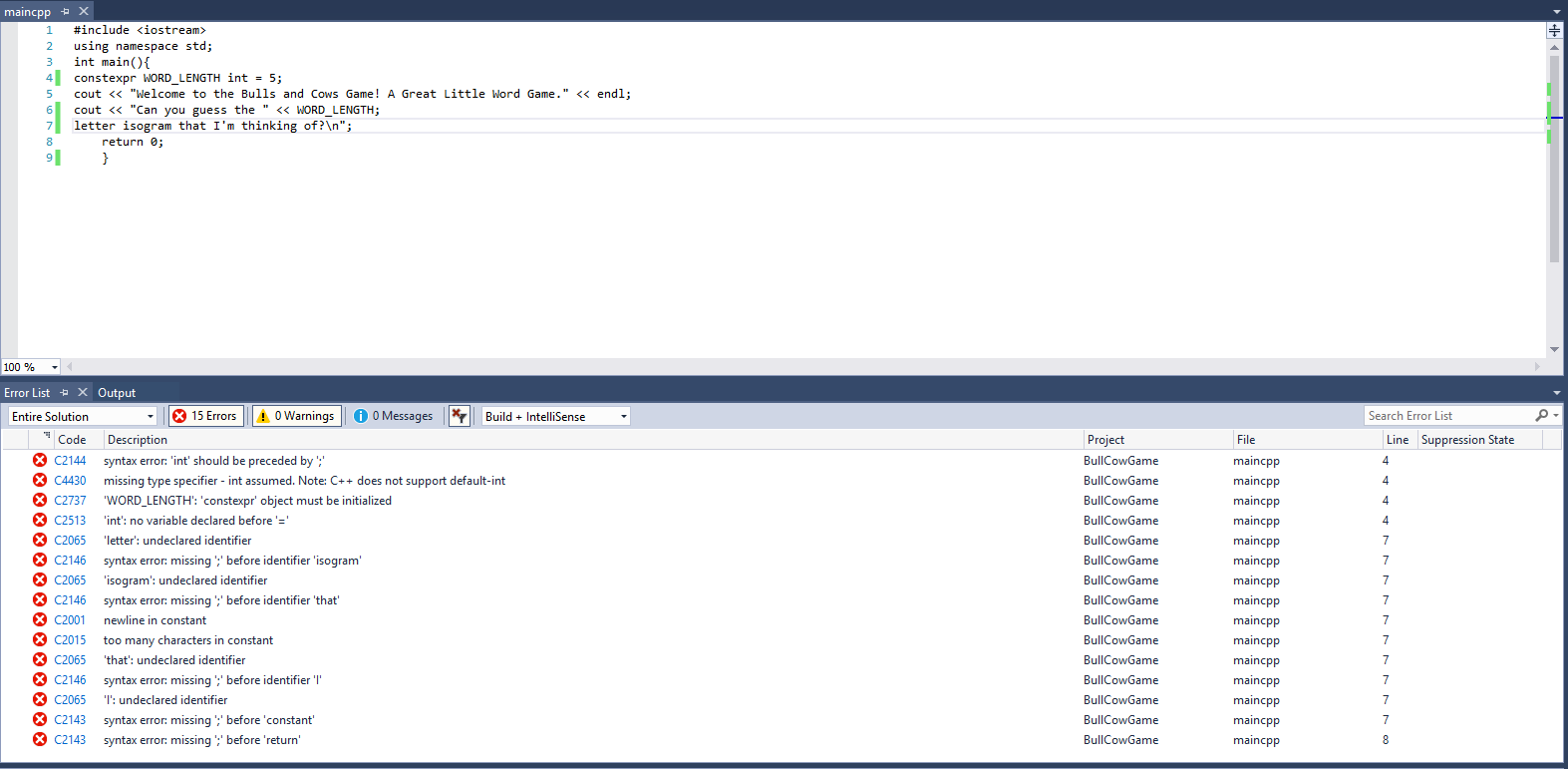
Task: Click the error icon of C2513 row
Action: (40, 520)
